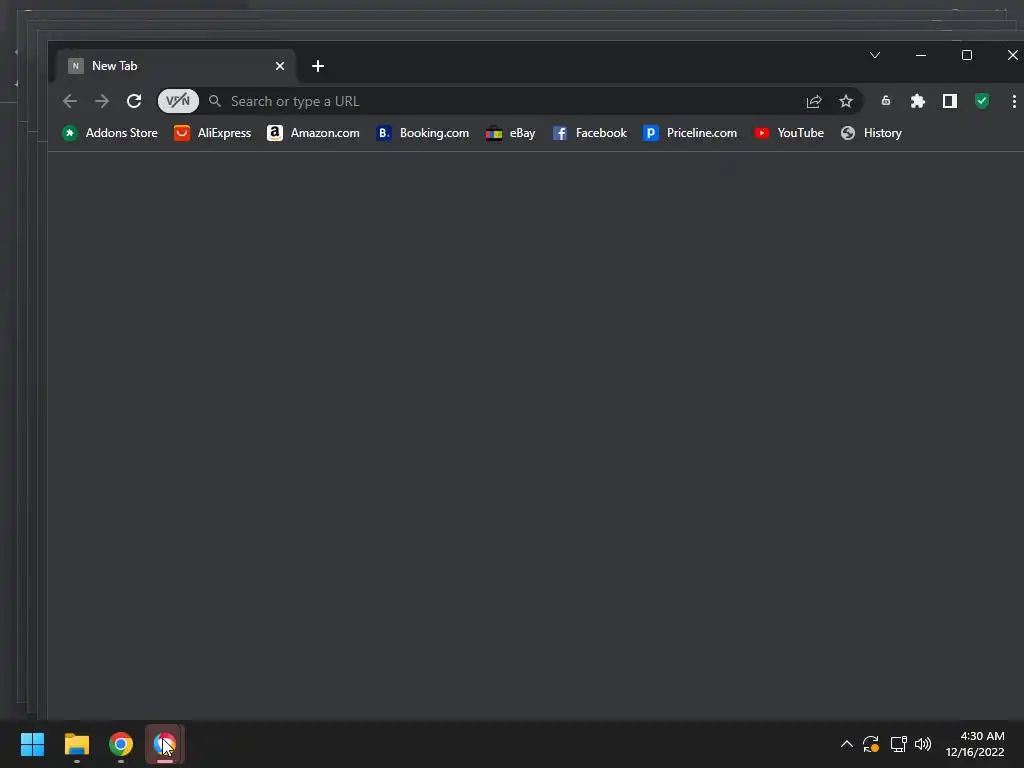
Task: Open Booking.com bookmark
Action: pos(423,133)
